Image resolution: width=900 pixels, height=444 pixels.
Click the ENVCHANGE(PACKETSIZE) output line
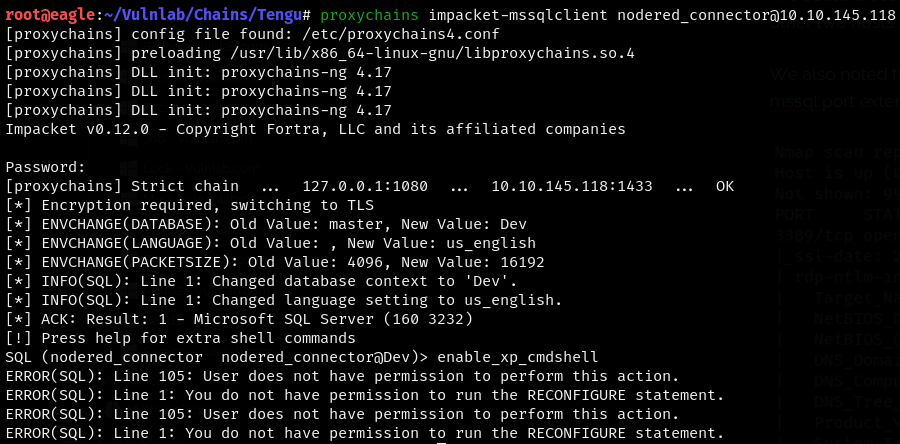[274, 262]
